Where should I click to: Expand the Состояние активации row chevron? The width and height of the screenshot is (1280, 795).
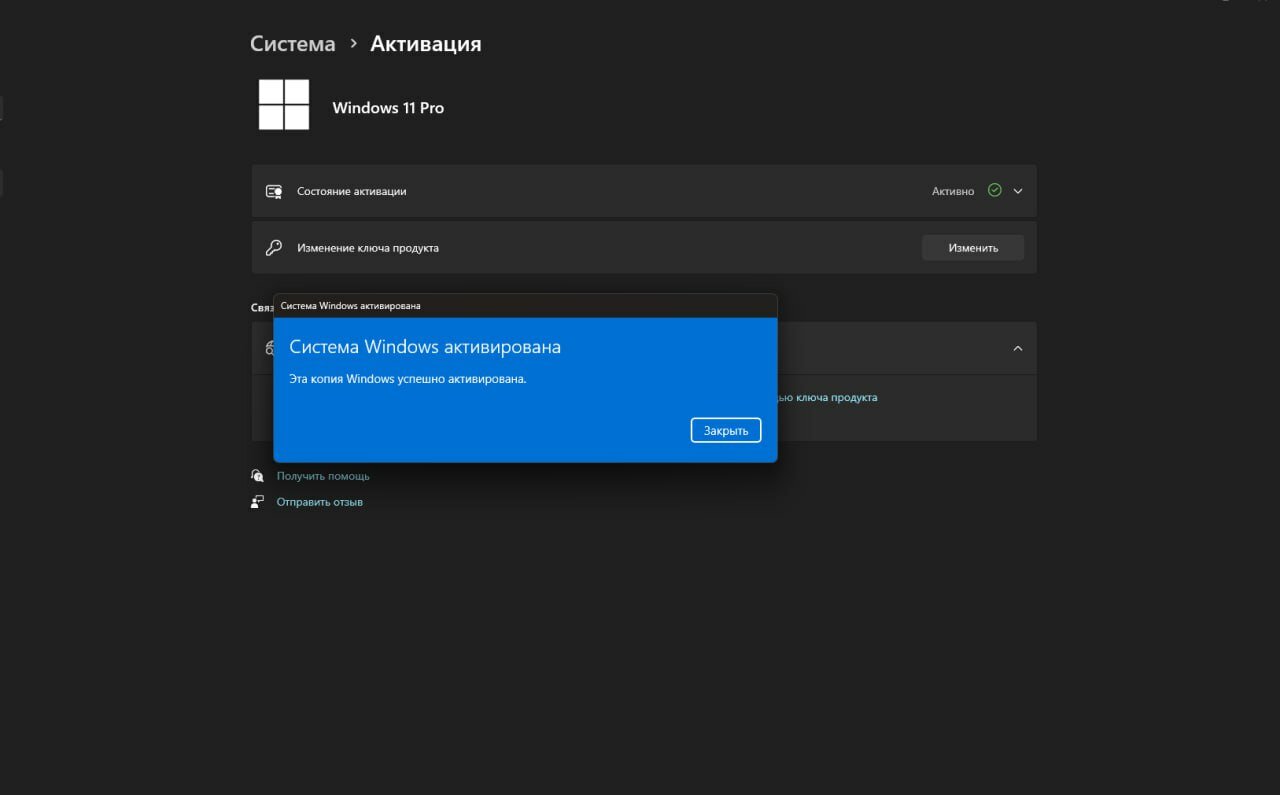point(1018,191)
